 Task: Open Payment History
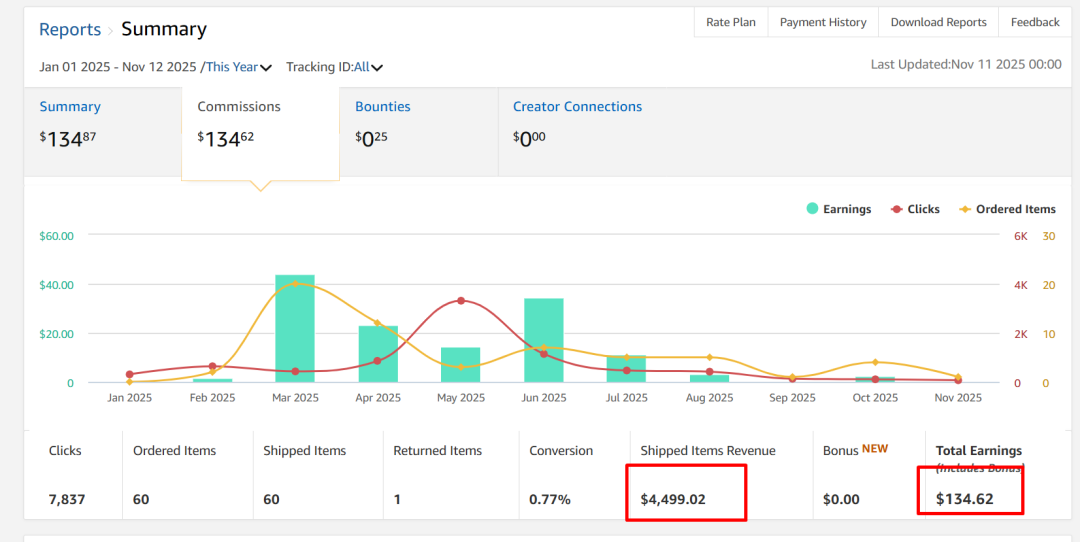tap(823, 23)
